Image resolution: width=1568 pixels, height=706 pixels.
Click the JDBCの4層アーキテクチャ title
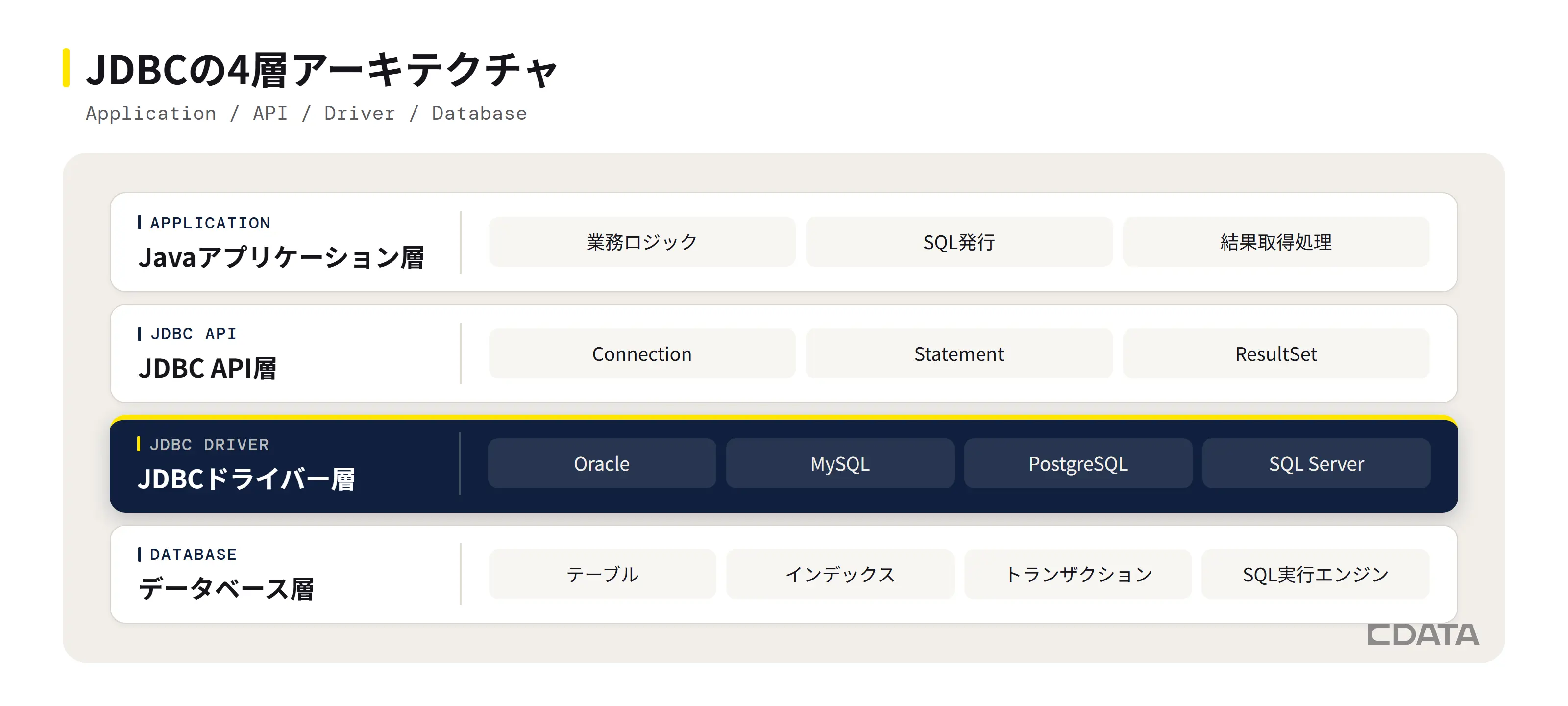click(322, 70)
